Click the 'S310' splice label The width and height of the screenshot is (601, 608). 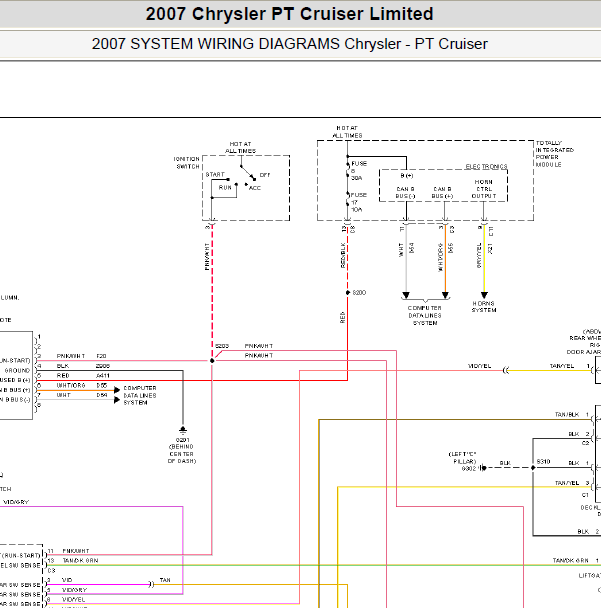coord(543,462)
